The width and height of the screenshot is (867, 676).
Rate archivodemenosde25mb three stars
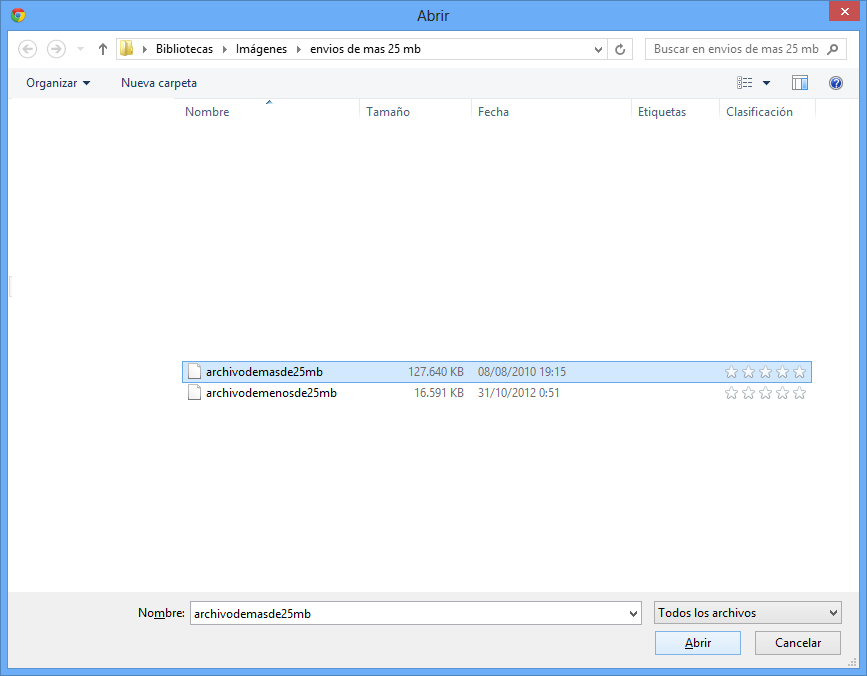tap(765, 393)
